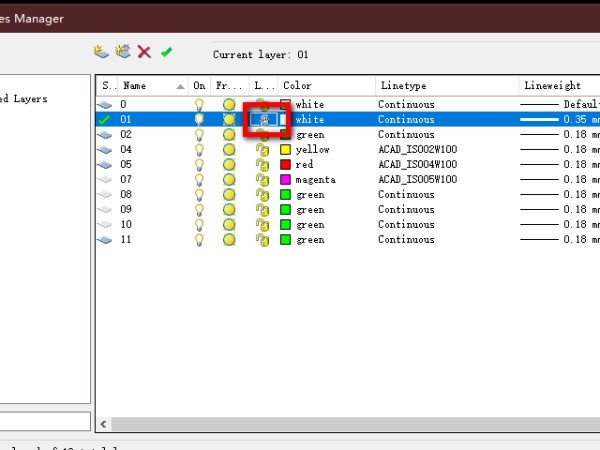Click the lock icon for layer 05
The height and width of the screenshot is (450, 600).
(x=263, y=165)
